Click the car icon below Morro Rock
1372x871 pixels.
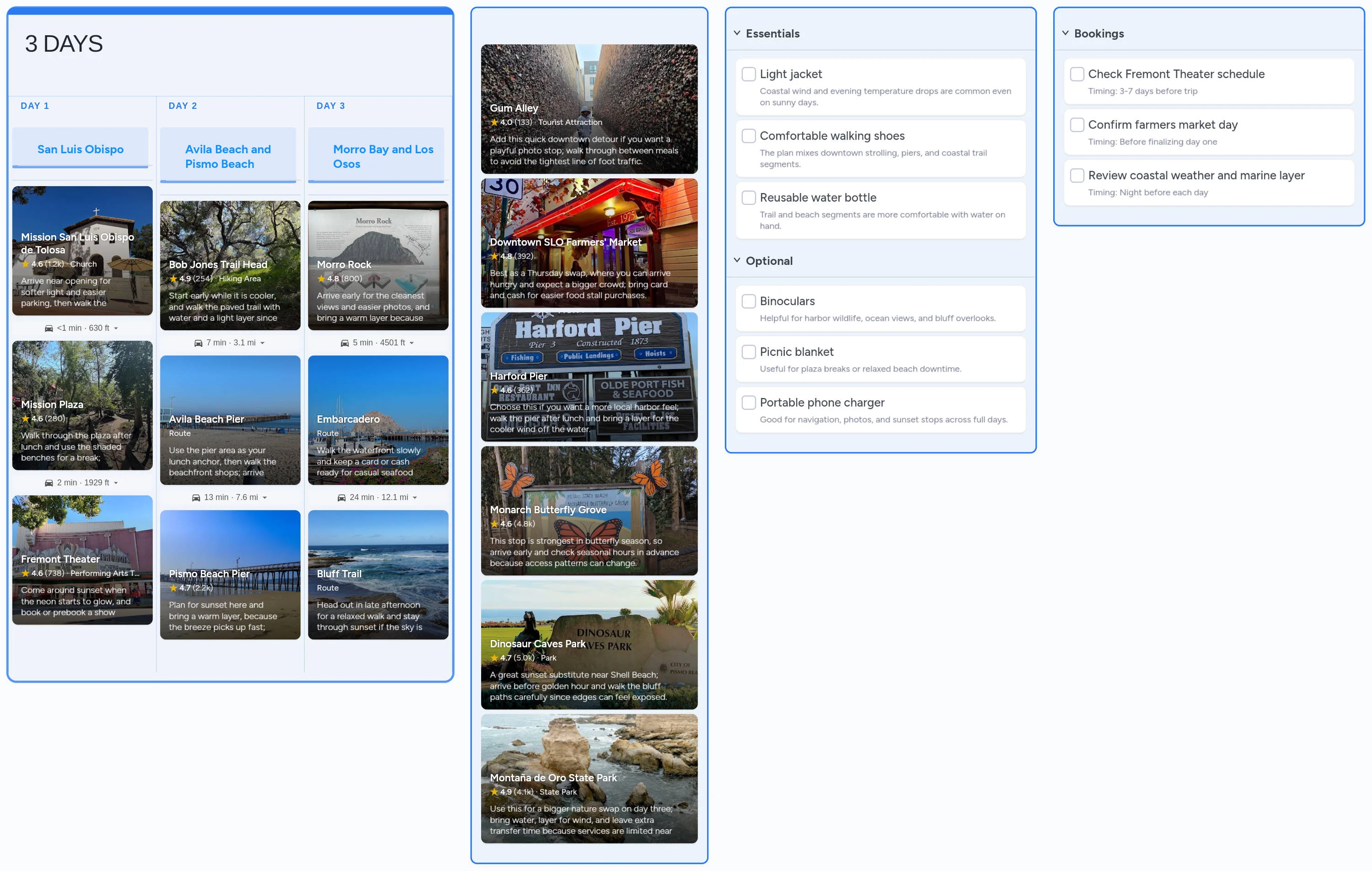point(346,343)
